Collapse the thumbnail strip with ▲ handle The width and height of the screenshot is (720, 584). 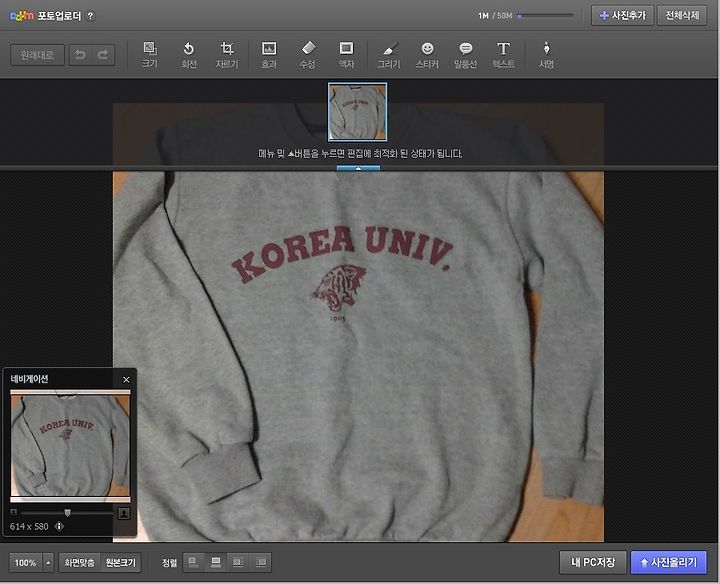[x=358, y=168]
